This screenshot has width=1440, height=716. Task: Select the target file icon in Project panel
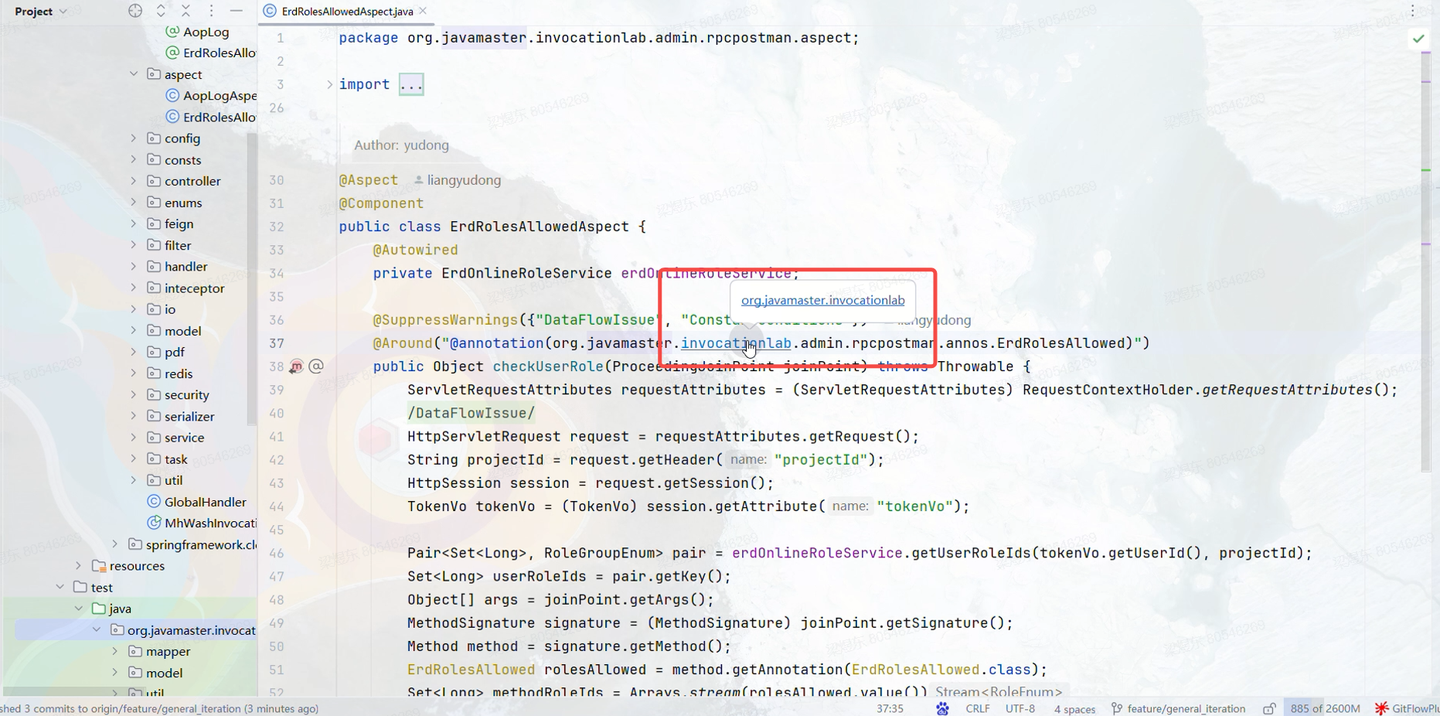[135, 11]
